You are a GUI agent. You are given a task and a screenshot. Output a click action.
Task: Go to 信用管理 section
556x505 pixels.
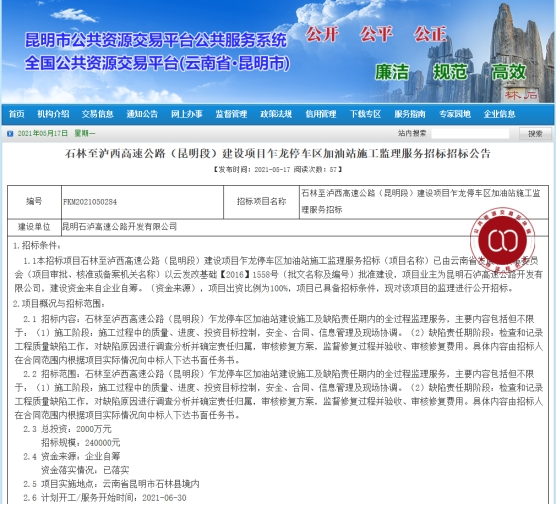[321, 114]
